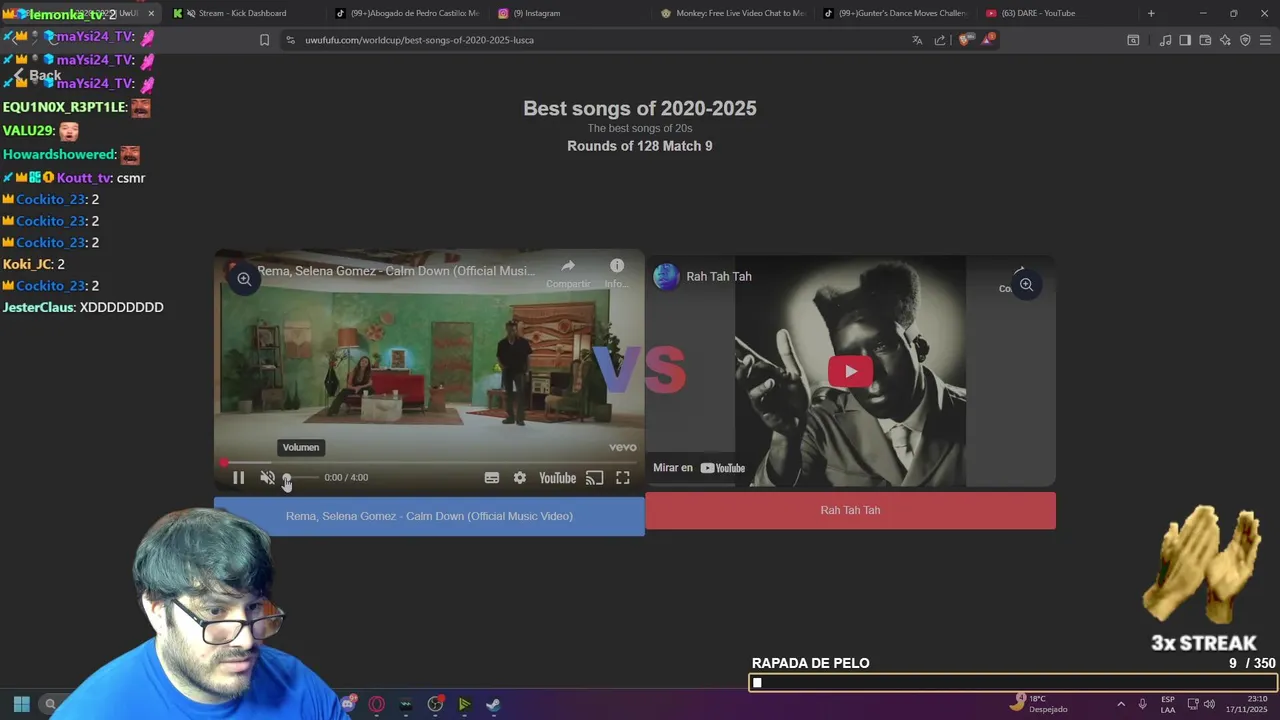The height and width of the screenshot is (720, 1280).
Task: Vote for Rah Tah Tah red button
Action: [850, 510]
